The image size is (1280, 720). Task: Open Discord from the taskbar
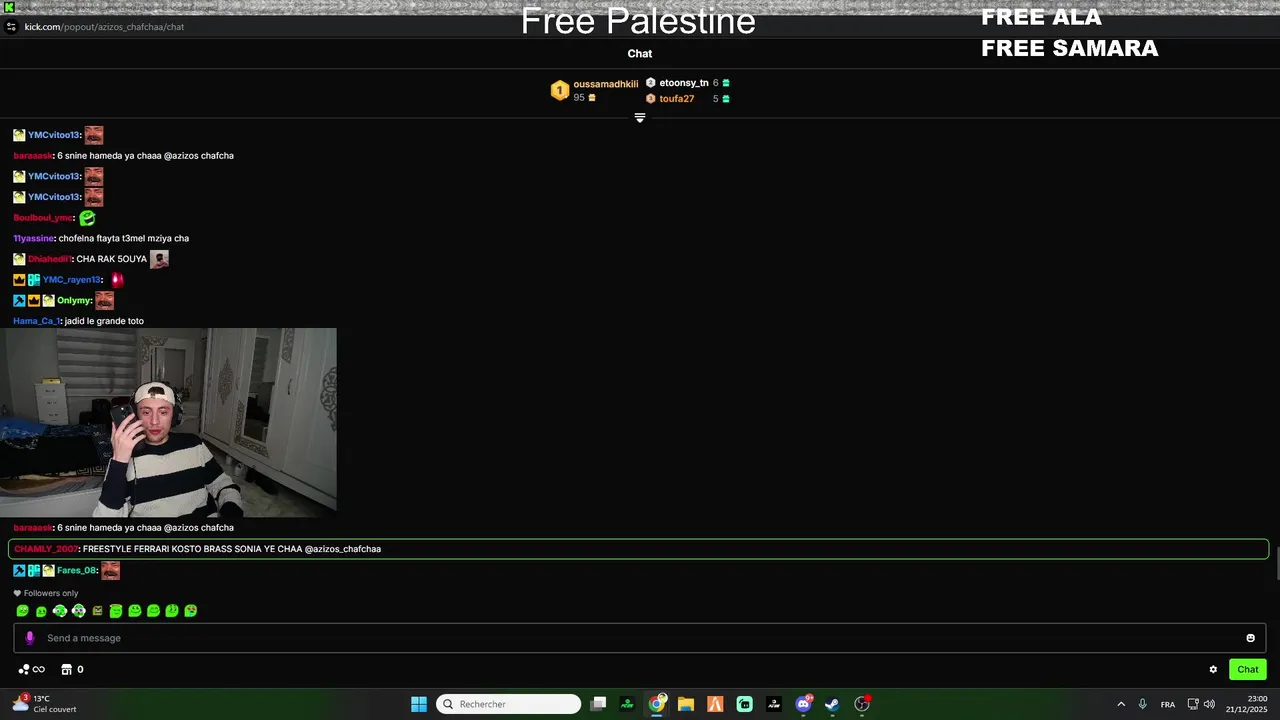pyautogui.click(x=803, y=704)
